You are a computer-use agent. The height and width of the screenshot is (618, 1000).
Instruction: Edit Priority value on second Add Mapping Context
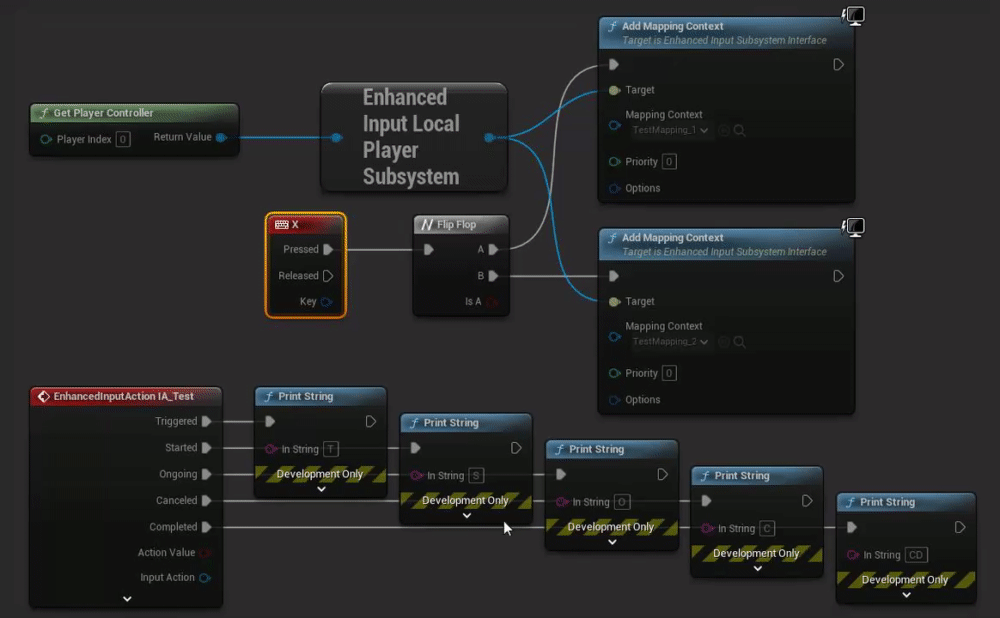pyautogui.click(x=669, y=373)
